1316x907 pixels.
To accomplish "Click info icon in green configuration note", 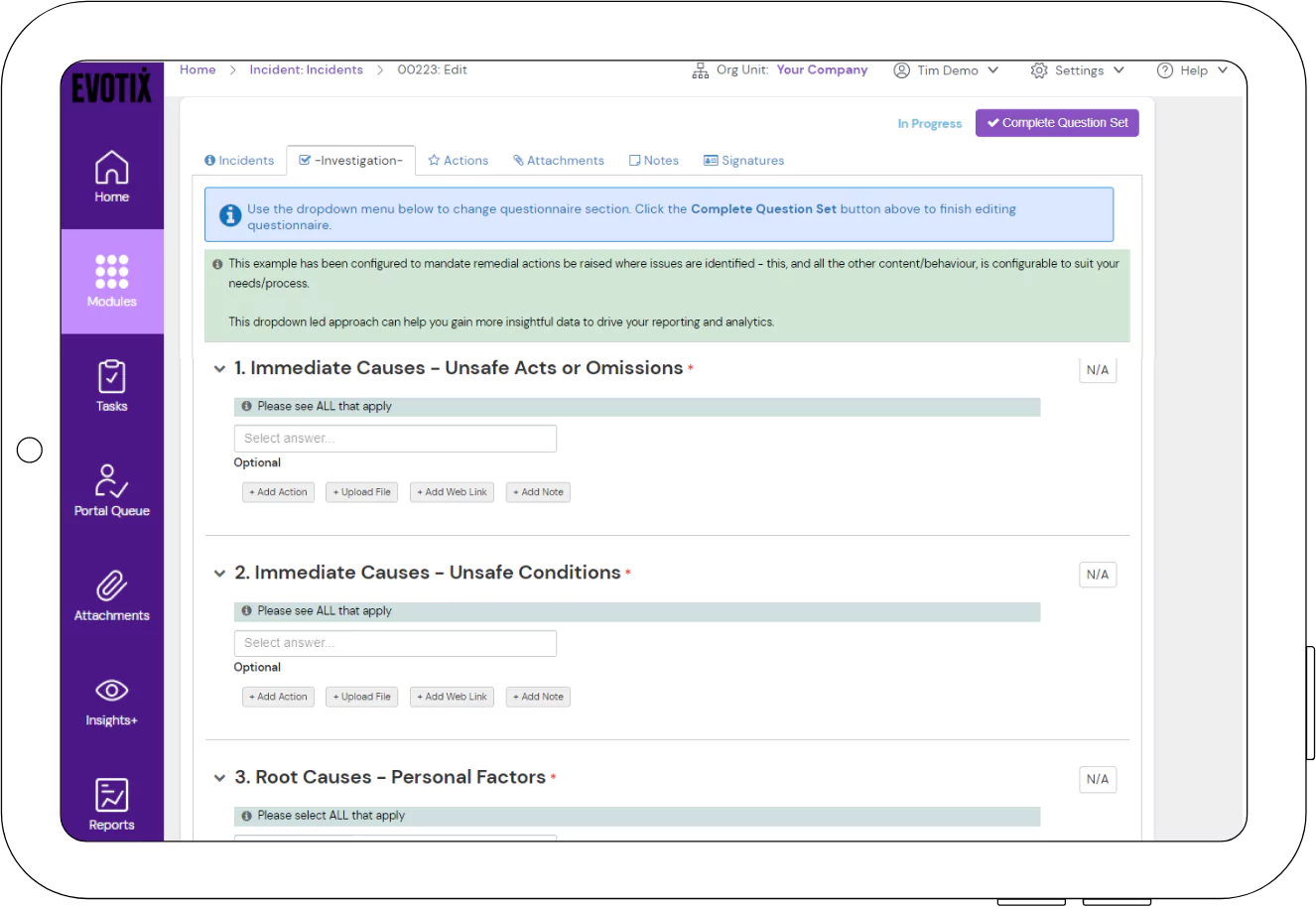I will pos(217,264).
